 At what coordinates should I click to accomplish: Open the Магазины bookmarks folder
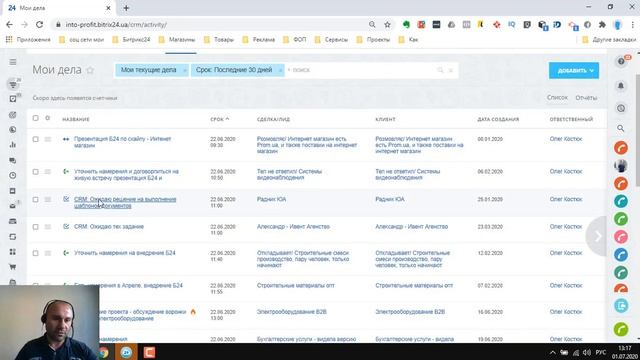tap(177, 40)
